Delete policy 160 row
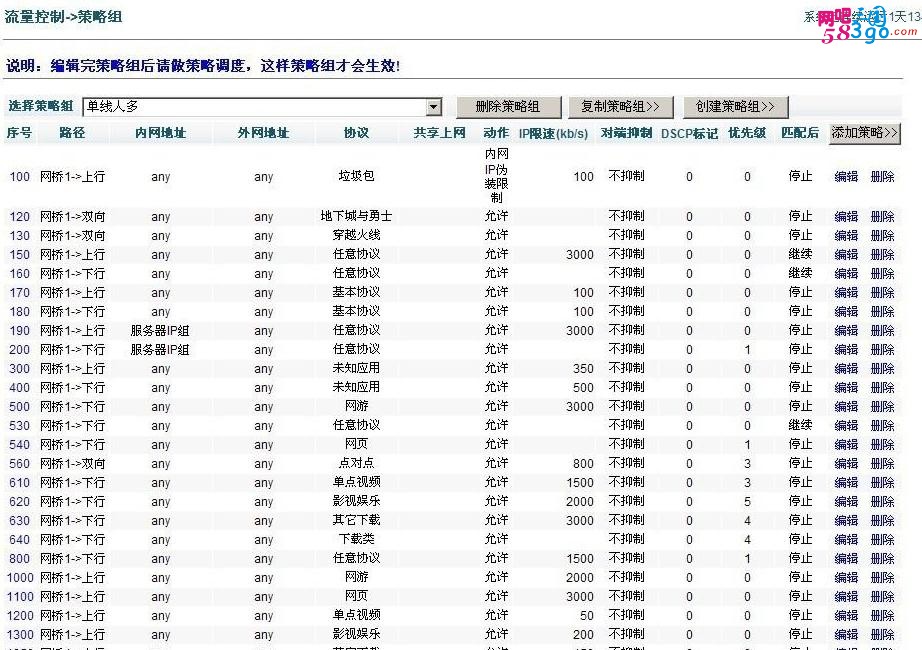Screen dimensions: 922x650 [x=882, y=274]
